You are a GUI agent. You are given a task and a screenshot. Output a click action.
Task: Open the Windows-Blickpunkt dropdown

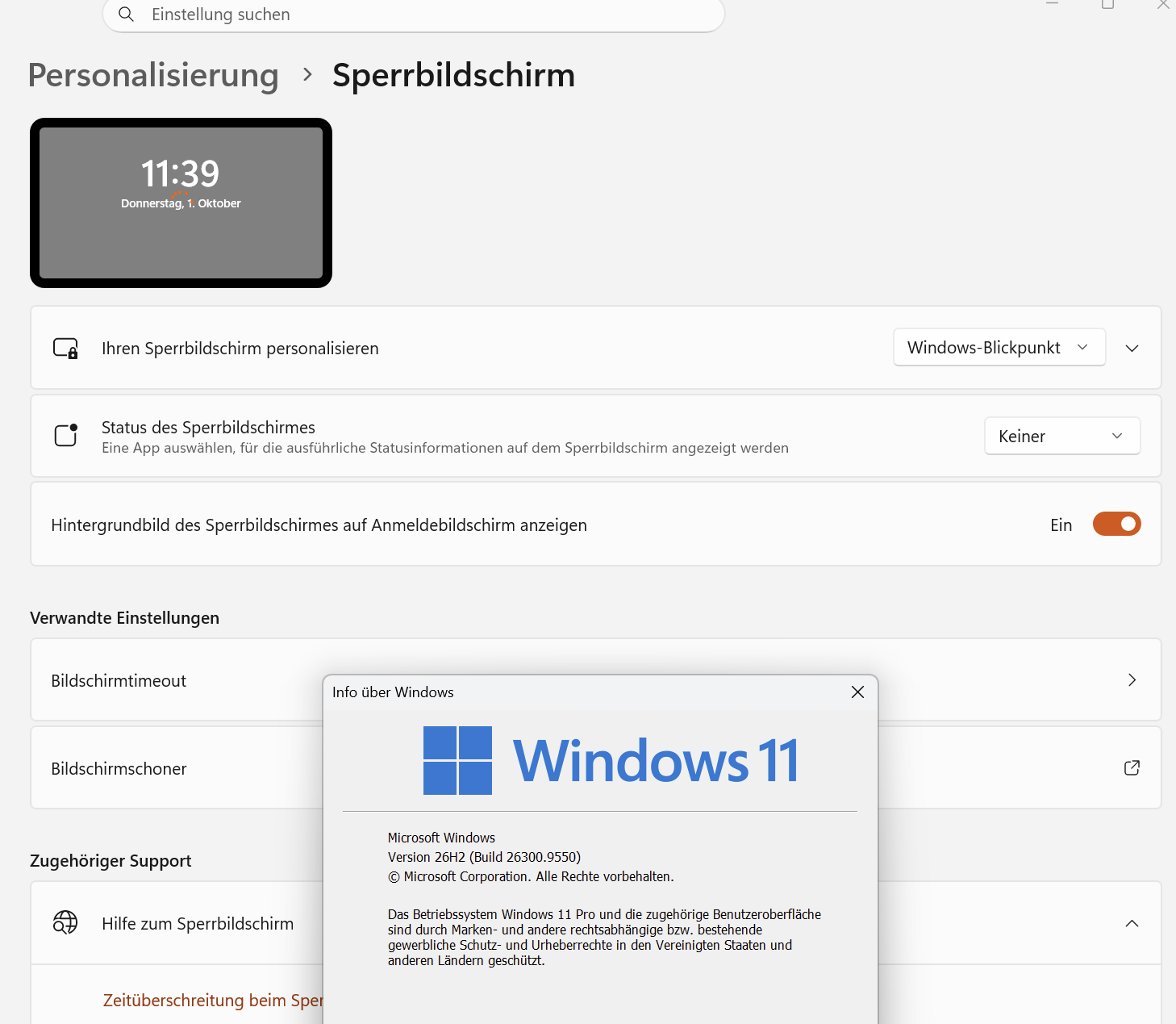click(x=999, y=347)
